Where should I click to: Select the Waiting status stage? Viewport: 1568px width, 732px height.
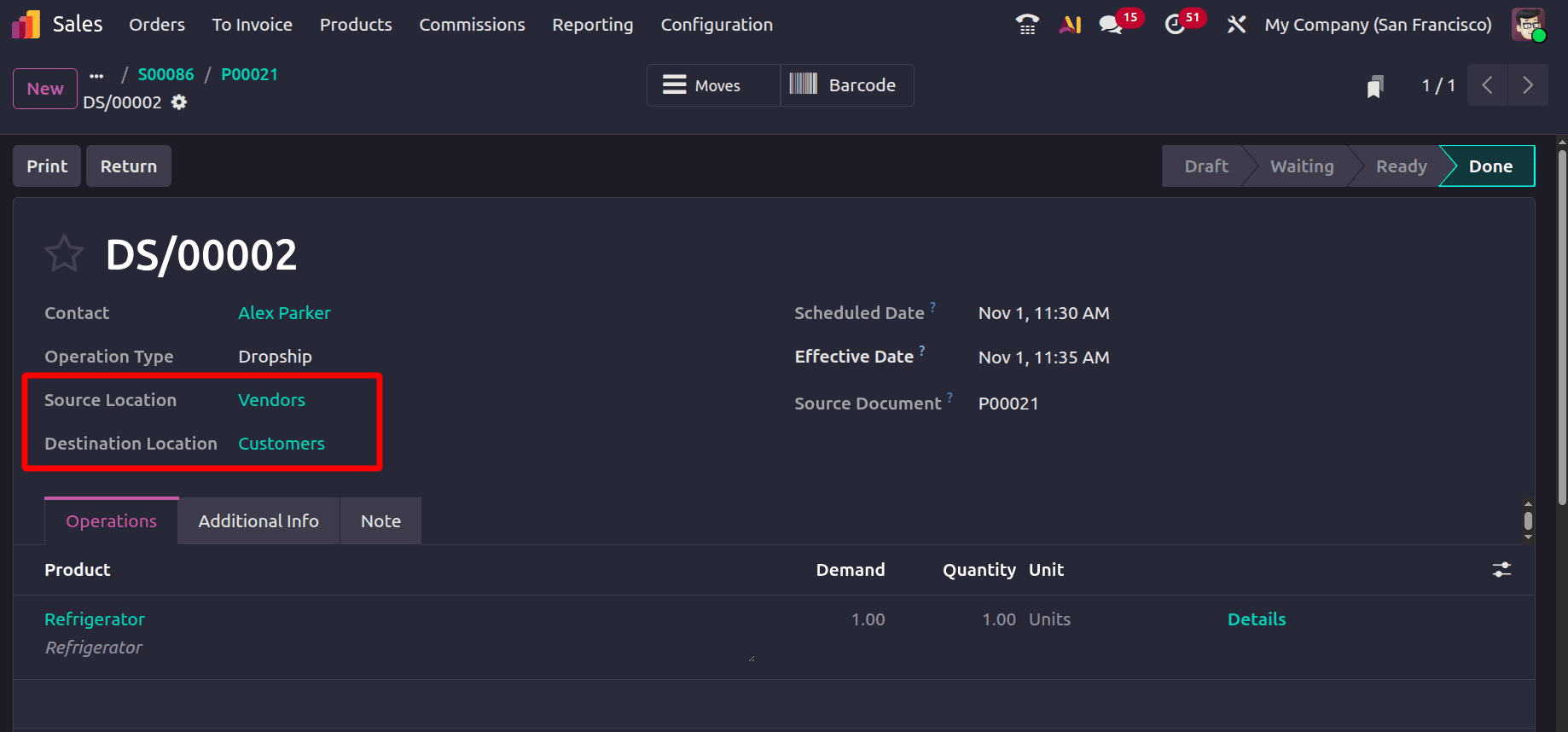tap(1302, 166)
